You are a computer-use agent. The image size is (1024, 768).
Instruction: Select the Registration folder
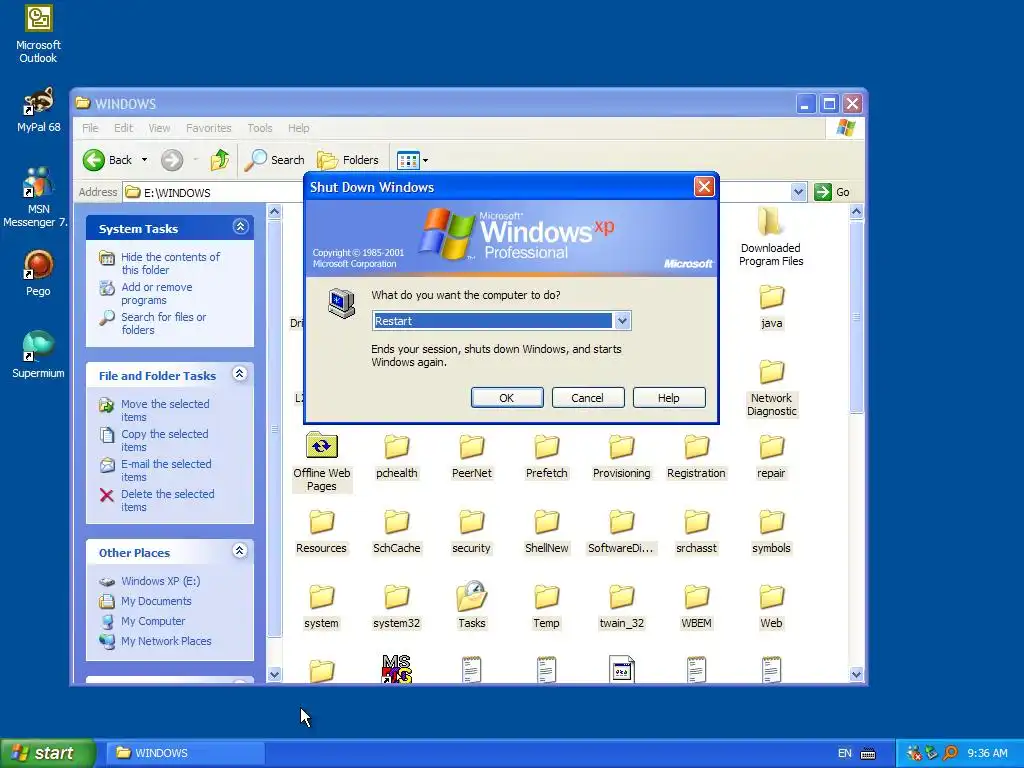click(696, 456)
